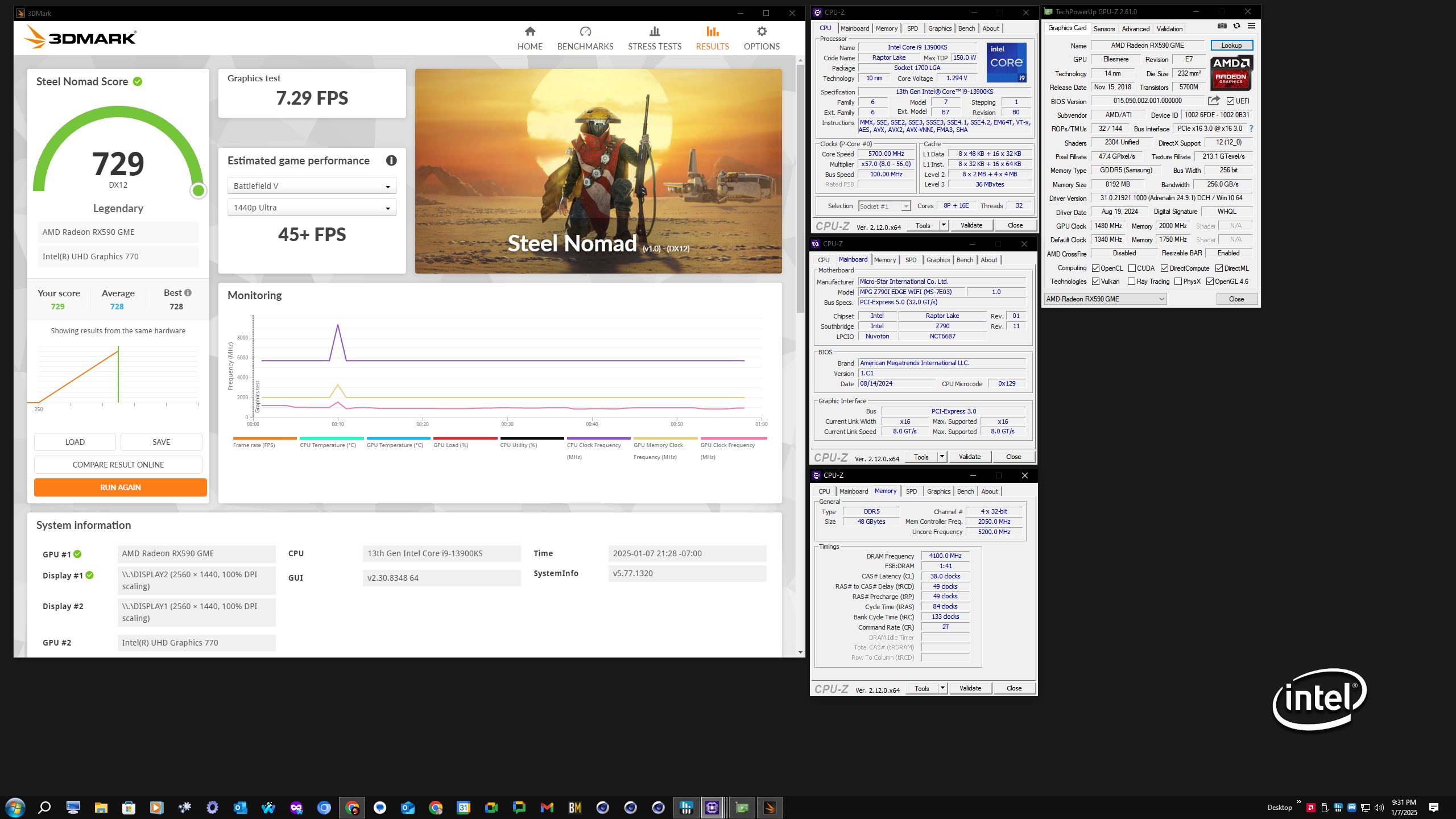The image size is (1456, 819).
Task: Switch to GPU-Z via taskbar icon
Action: point(742,807)
